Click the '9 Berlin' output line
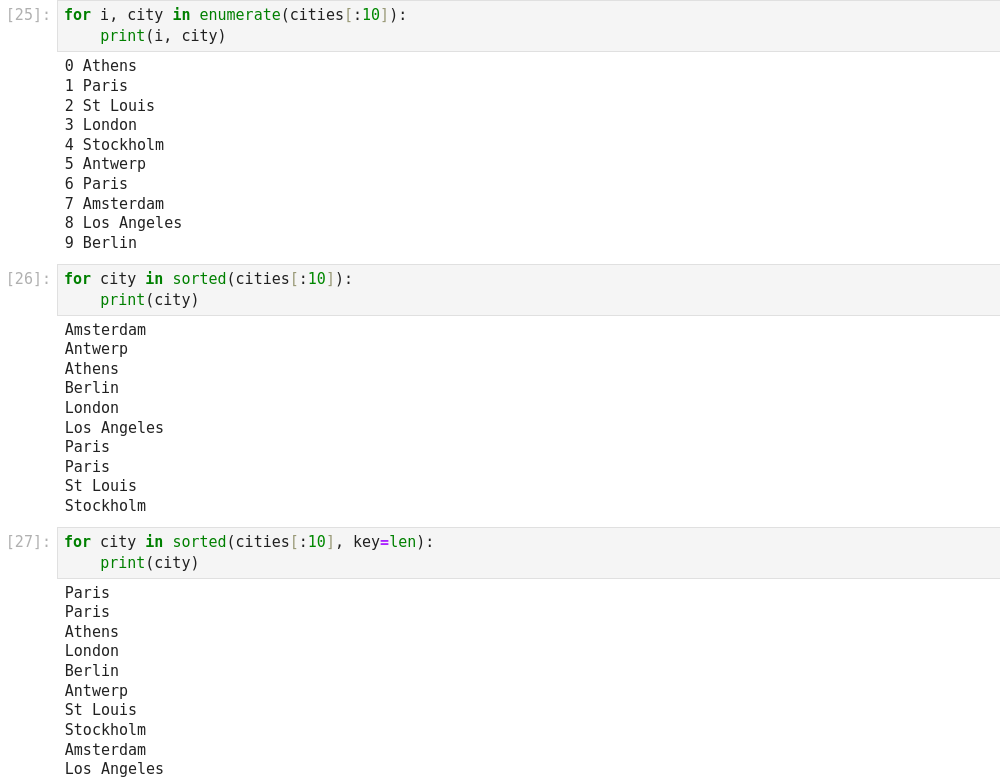 (101, 243)
